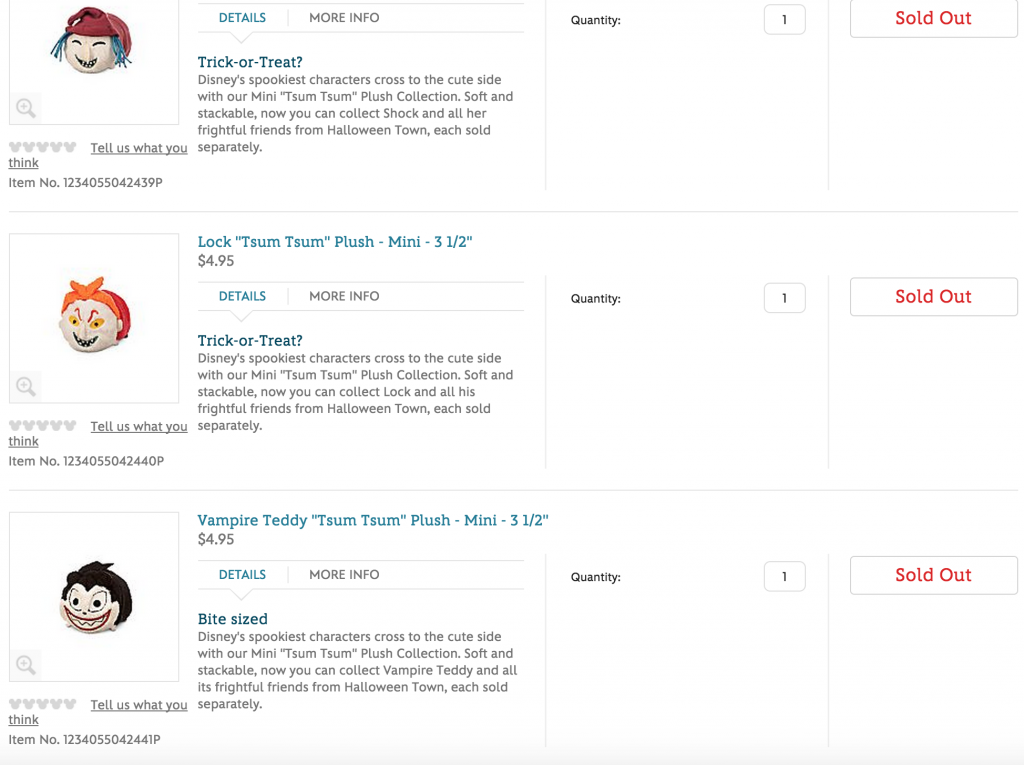
Task: Click the magnifier icon below Vampire Teddy image
Action: point(26,664)
